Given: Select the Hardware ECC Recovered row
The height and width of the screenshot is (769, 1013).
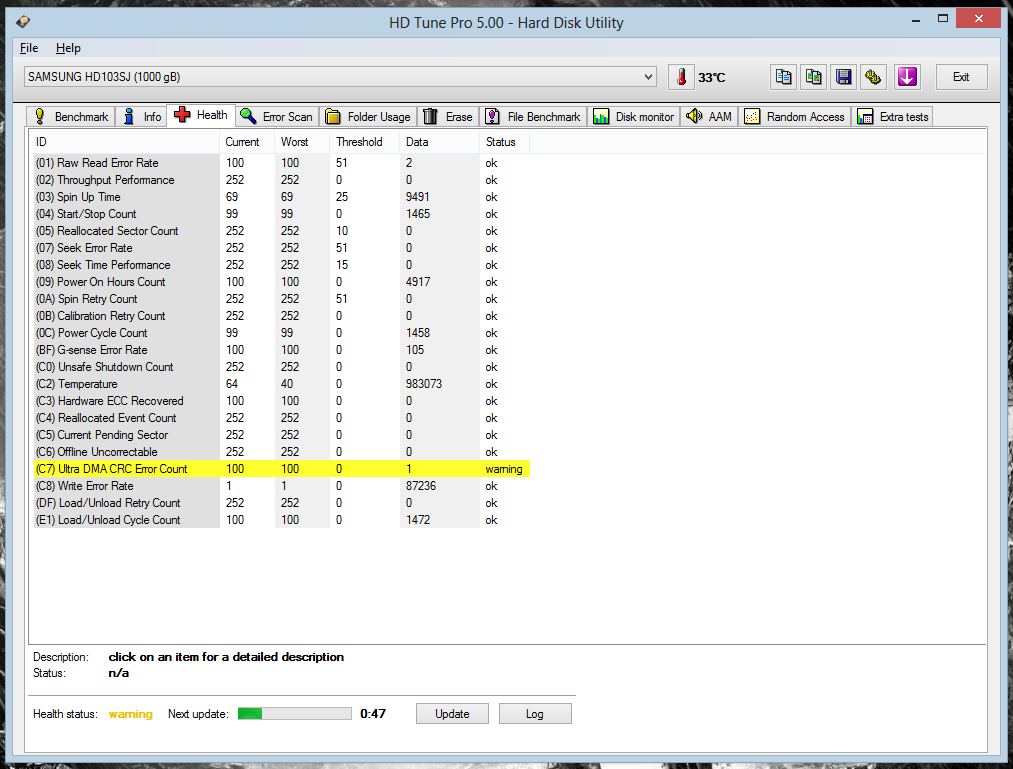Looking at the screenshot, I should [x=282, y=401].
